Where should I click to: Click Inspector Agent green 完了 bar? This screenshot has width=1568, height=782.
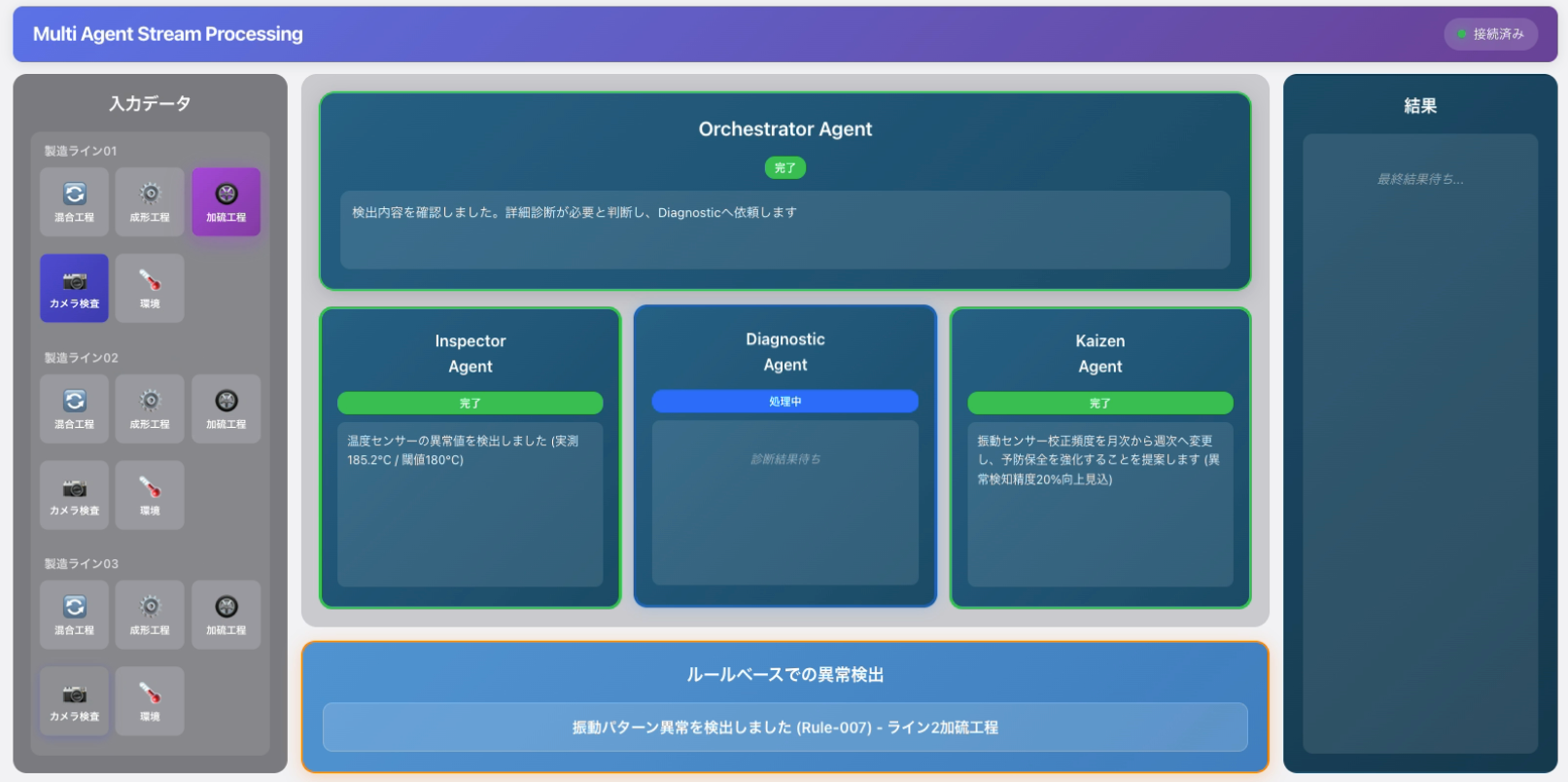[x=470, y=403]
